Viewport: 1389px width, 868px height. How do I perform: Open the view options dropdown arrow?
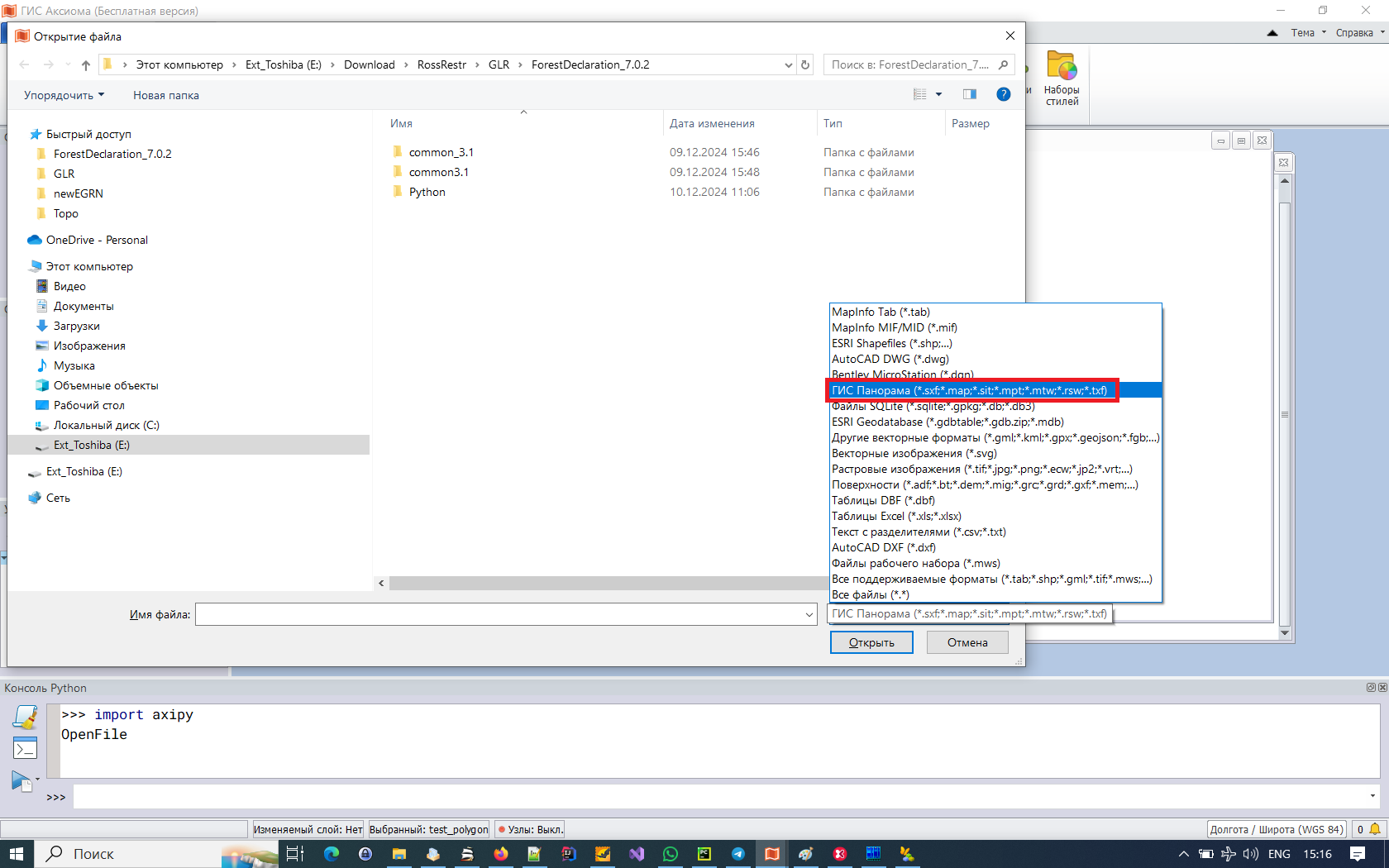coord(938,94)
